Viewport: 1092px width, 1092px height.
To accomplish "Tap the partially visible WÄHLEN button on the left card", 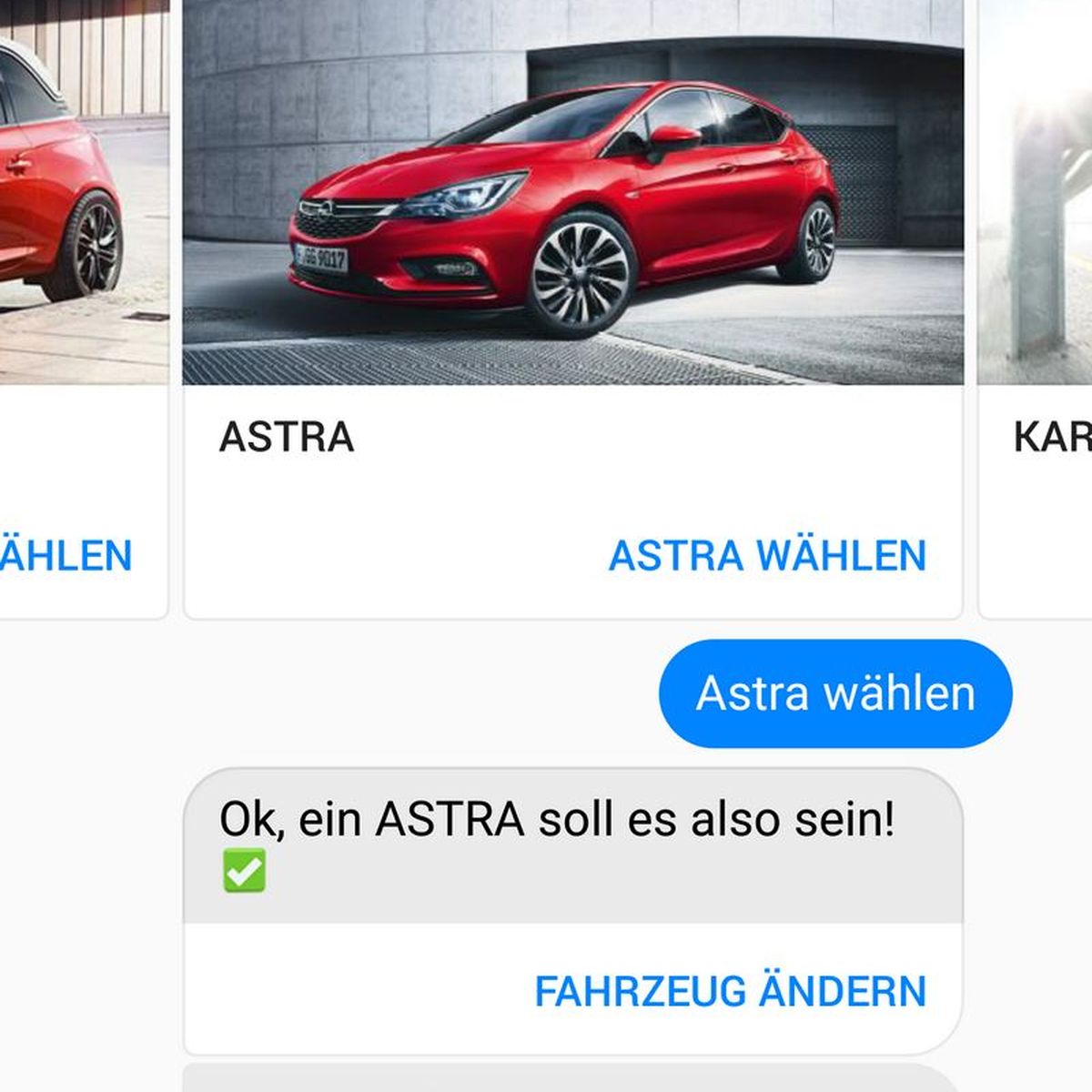I will pyautogui.click(x=66, y=555).
